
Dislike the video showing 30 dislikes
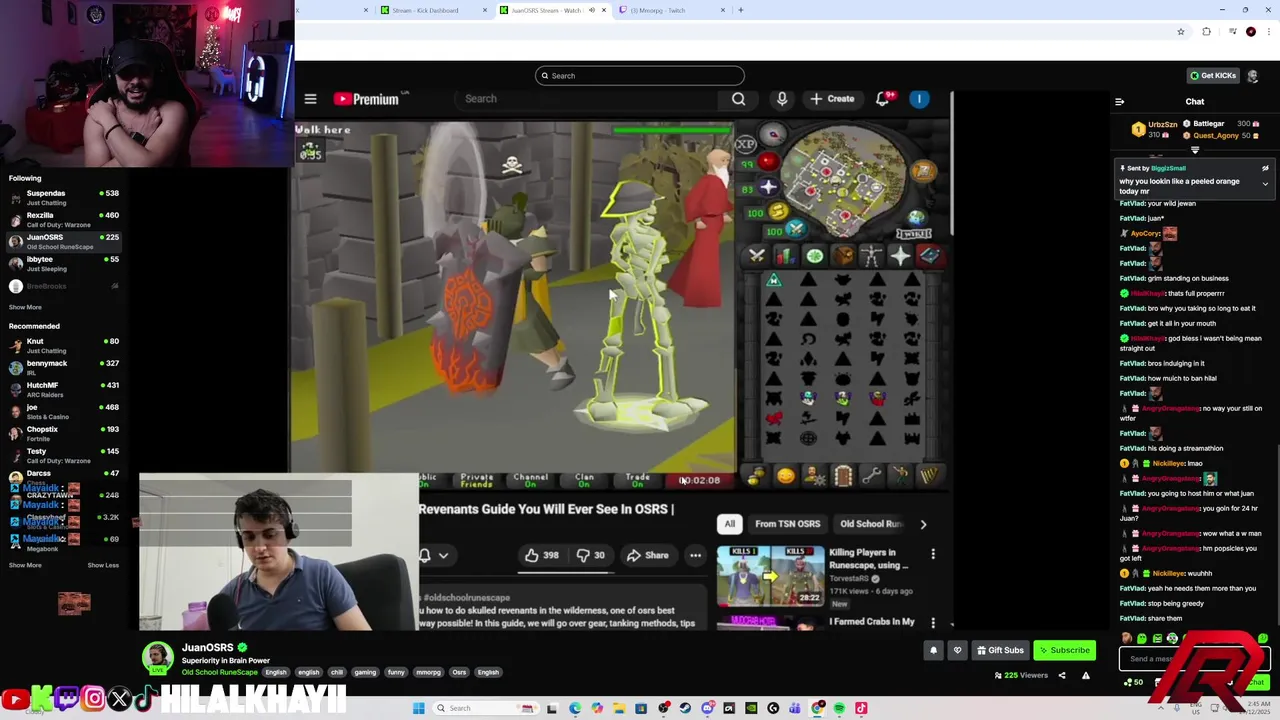[x=590, y=555]
